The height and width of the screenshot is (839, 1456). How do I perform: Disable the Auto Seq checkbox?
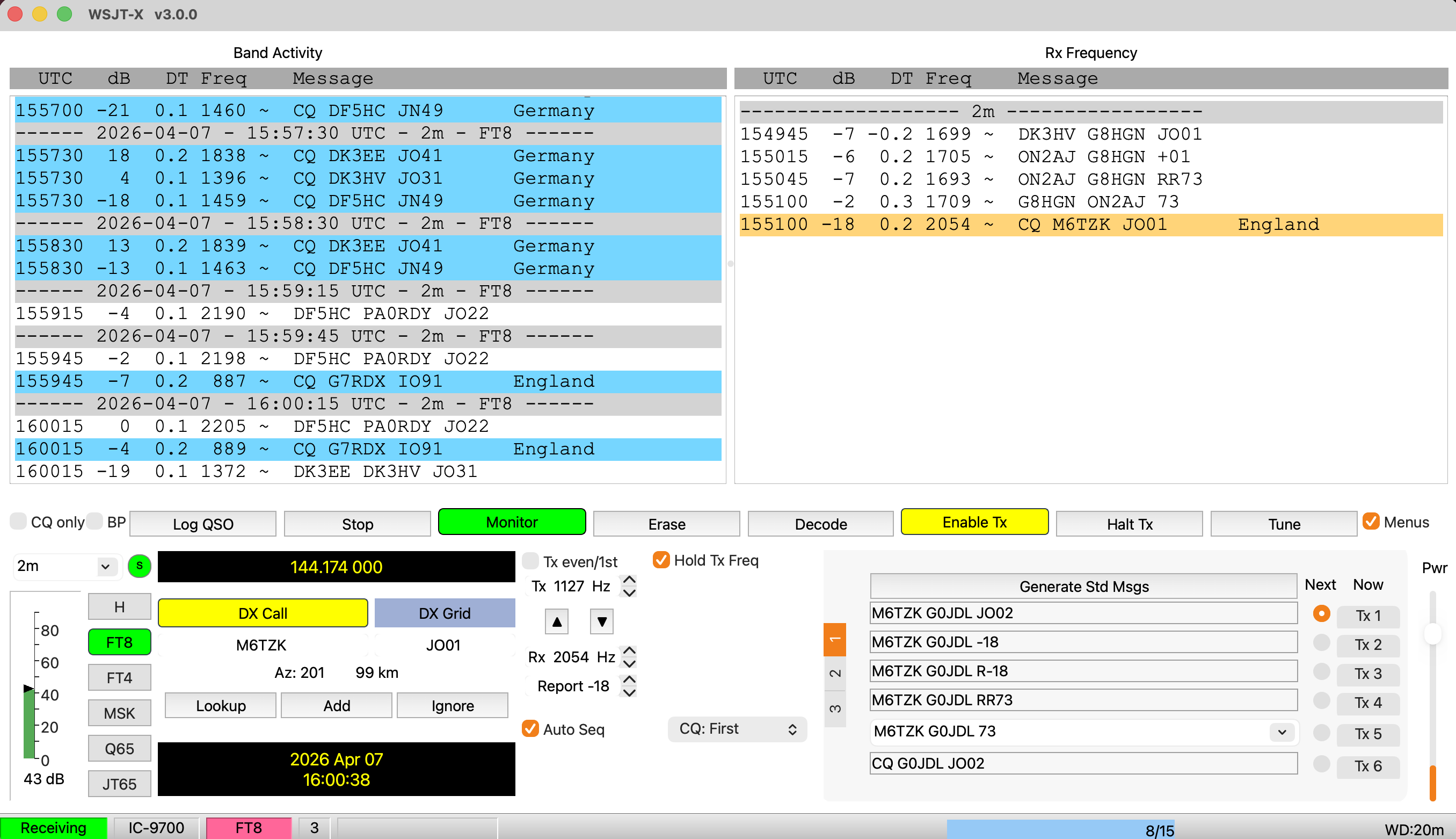click(x=530, y=729)
